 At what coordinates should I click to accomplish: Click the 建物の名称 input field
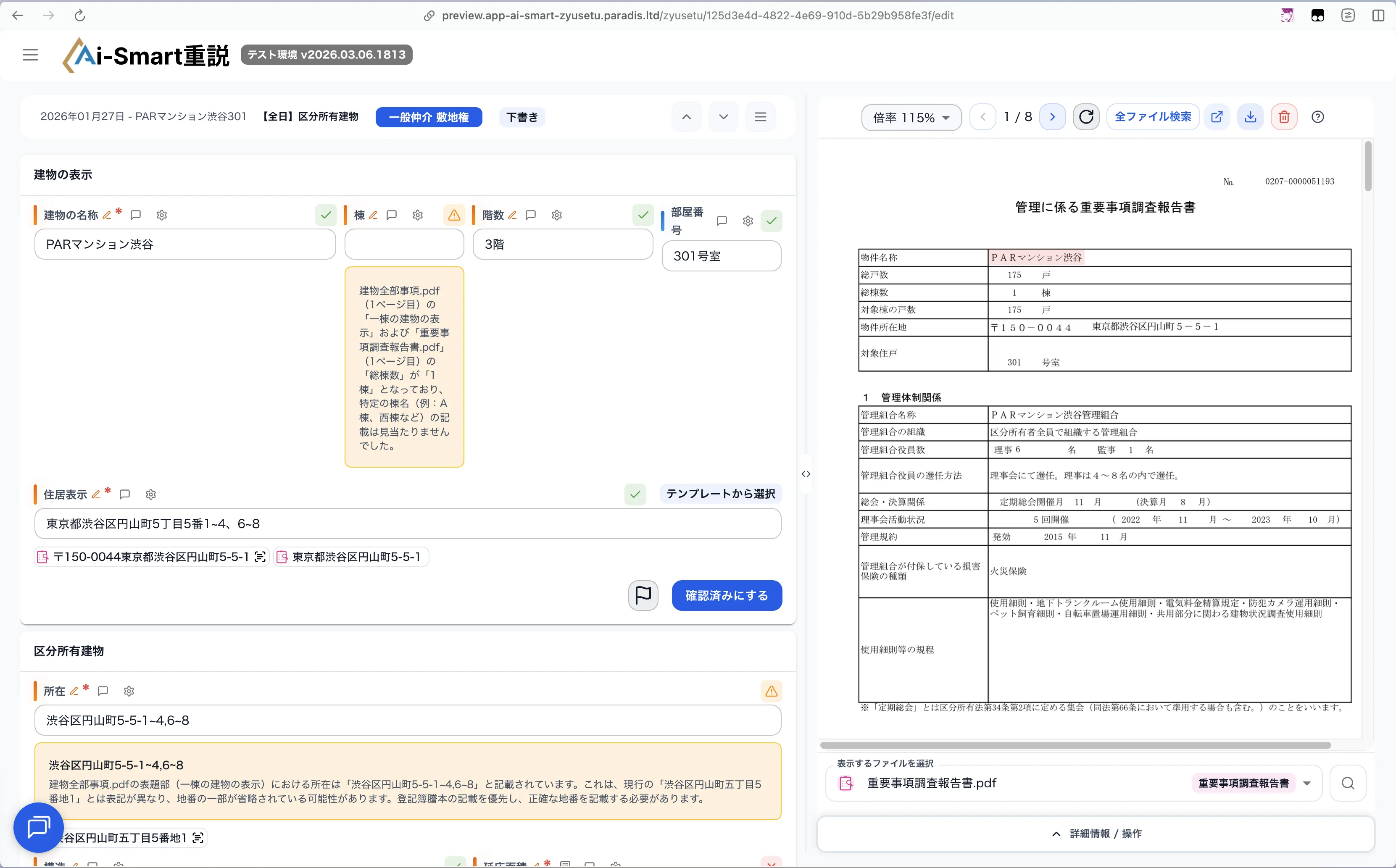185,245
